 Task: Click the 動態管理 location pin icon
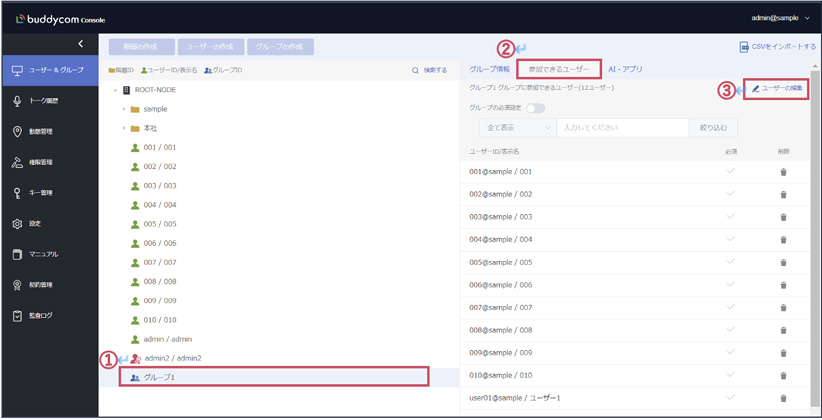coord(17,132)
